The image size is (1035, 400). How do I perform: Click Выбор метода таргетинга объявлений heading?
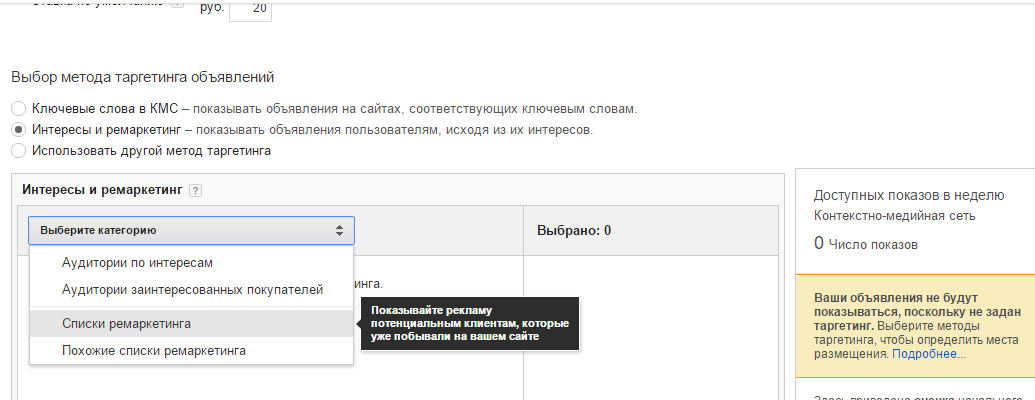142,77
